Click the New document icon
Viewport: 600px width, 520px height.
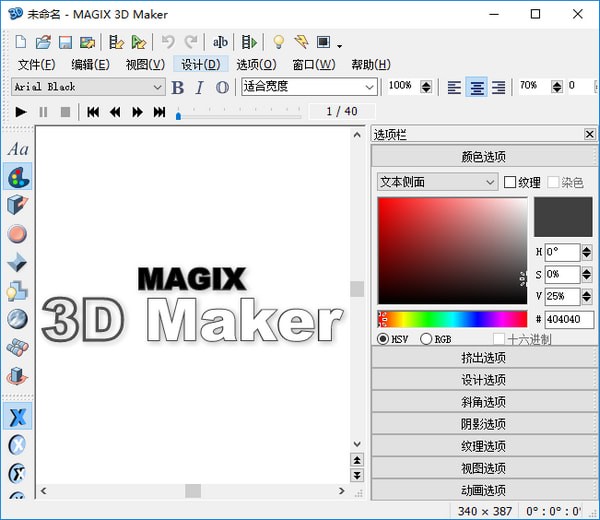pyautogui.click(x=21, y=42)
